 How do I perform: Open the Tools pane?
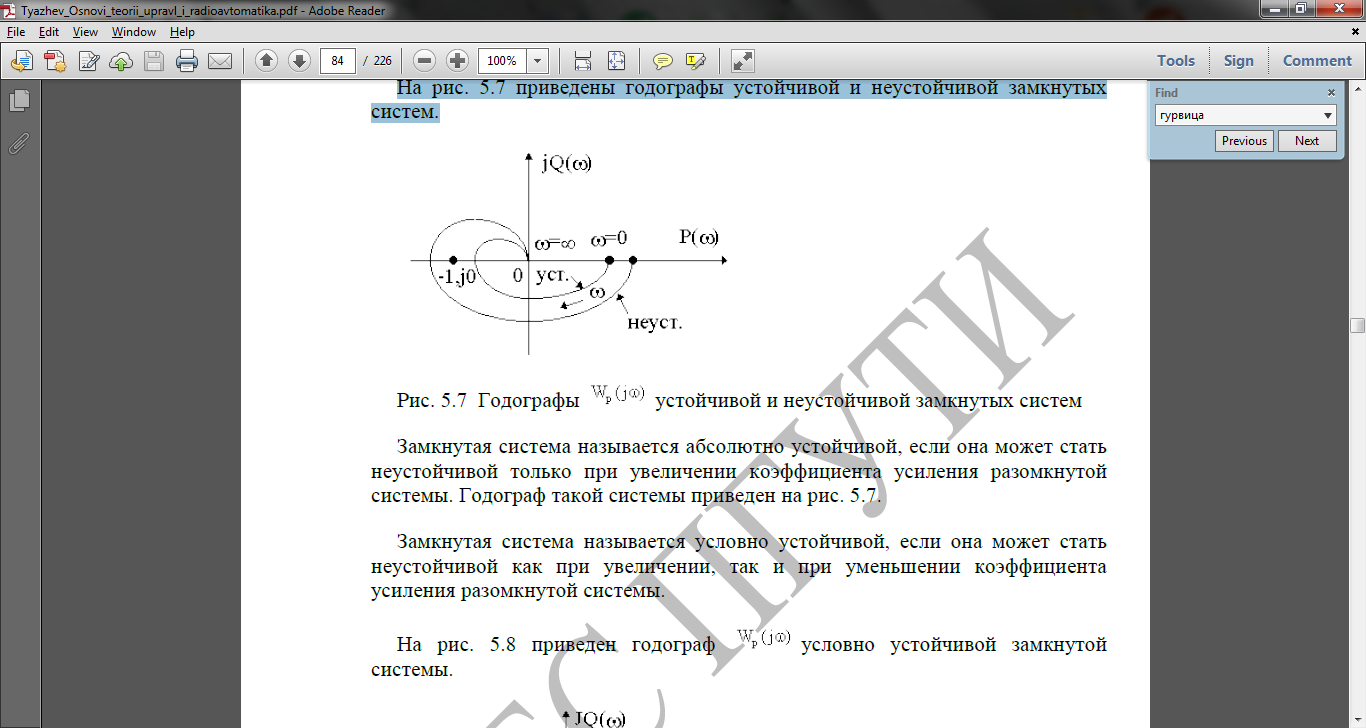tap(1176, 61)
